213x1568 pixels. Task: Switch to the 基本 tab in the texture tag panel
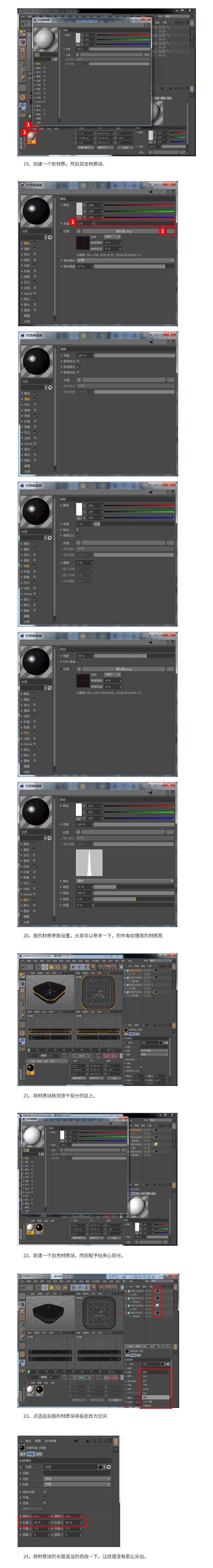click(23, 1454)
